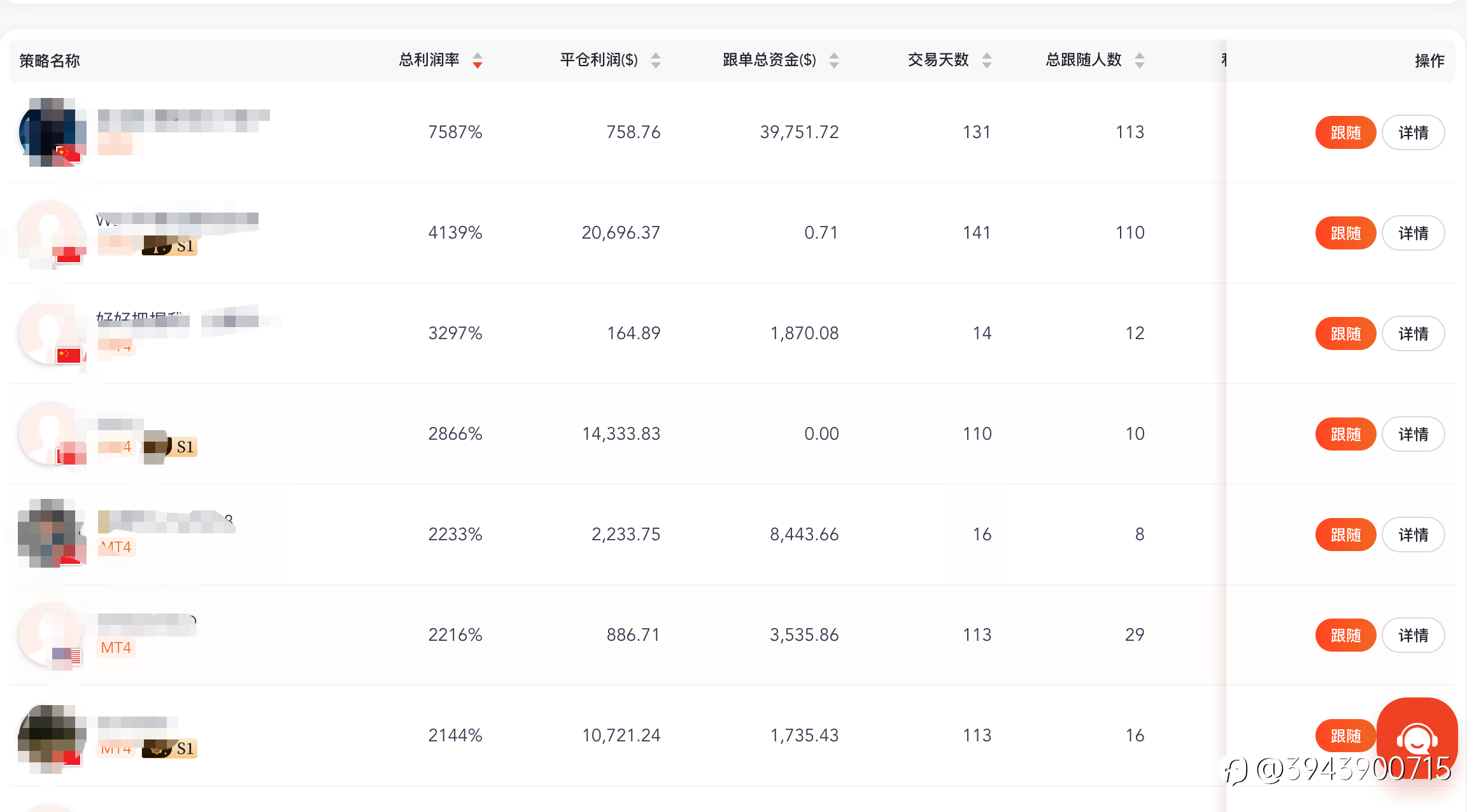
Task: Click sort arrows beside 平仓利润($)
Action: (x=656, y=60)
